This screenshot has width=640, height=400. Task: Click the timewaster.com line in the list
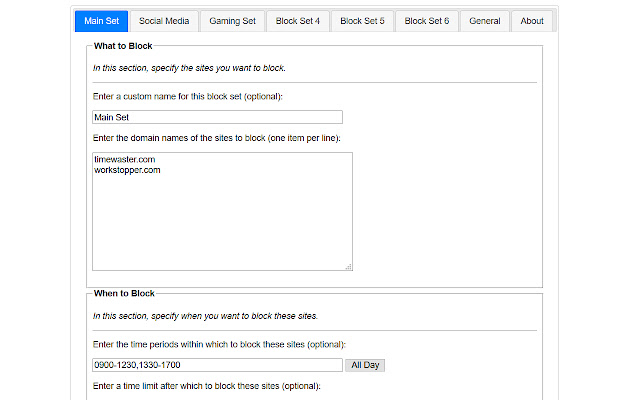(x=125, y=159)
